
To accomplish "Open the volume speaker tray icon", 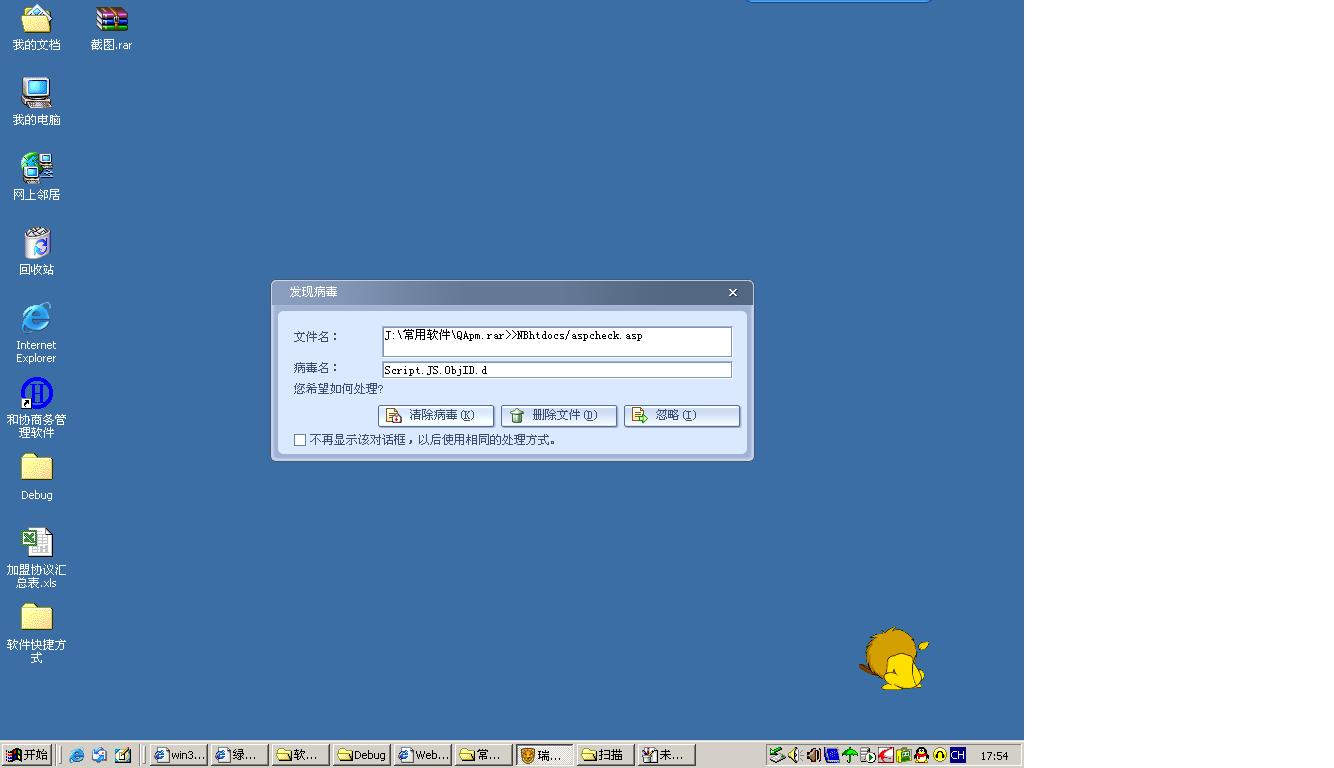I will (795, 755).
